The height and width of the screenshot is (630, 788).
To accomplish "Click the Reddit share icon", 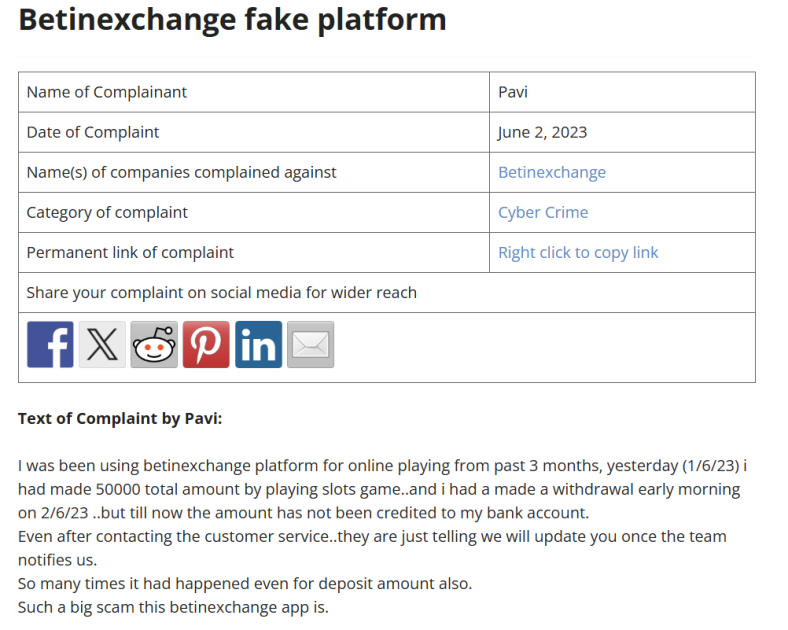I will pyautogui.click(x=154, y=345).
